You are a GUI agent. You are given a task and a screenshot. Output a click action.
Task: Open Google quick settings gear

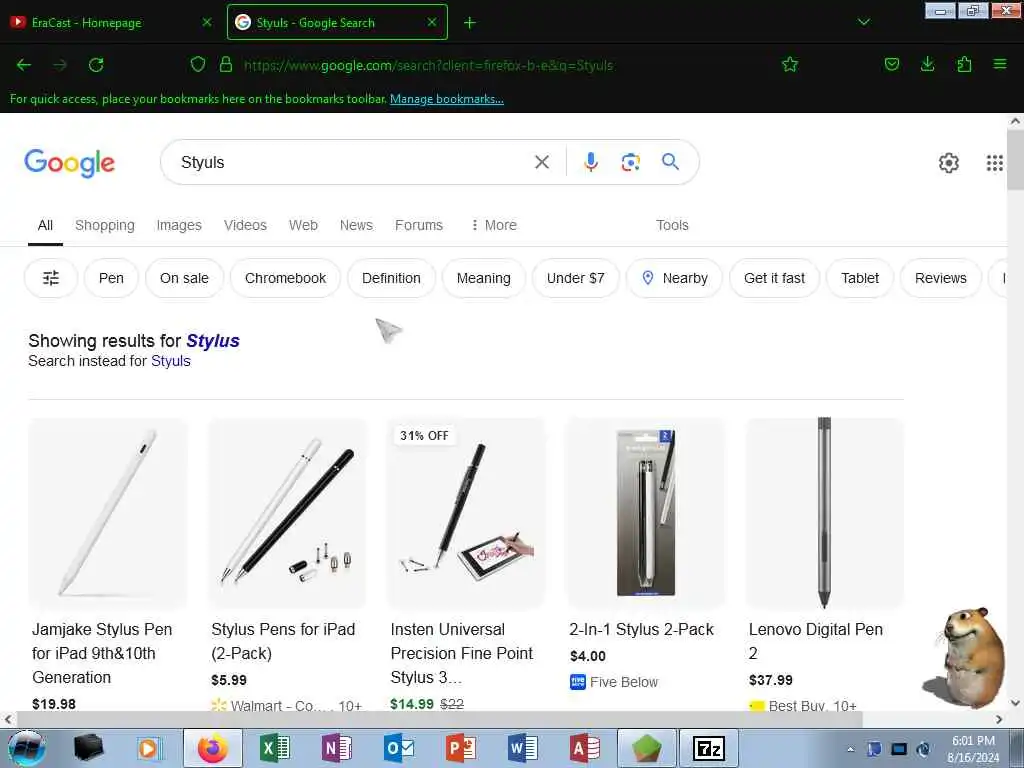pyautogui.click(x=948, y=163)
